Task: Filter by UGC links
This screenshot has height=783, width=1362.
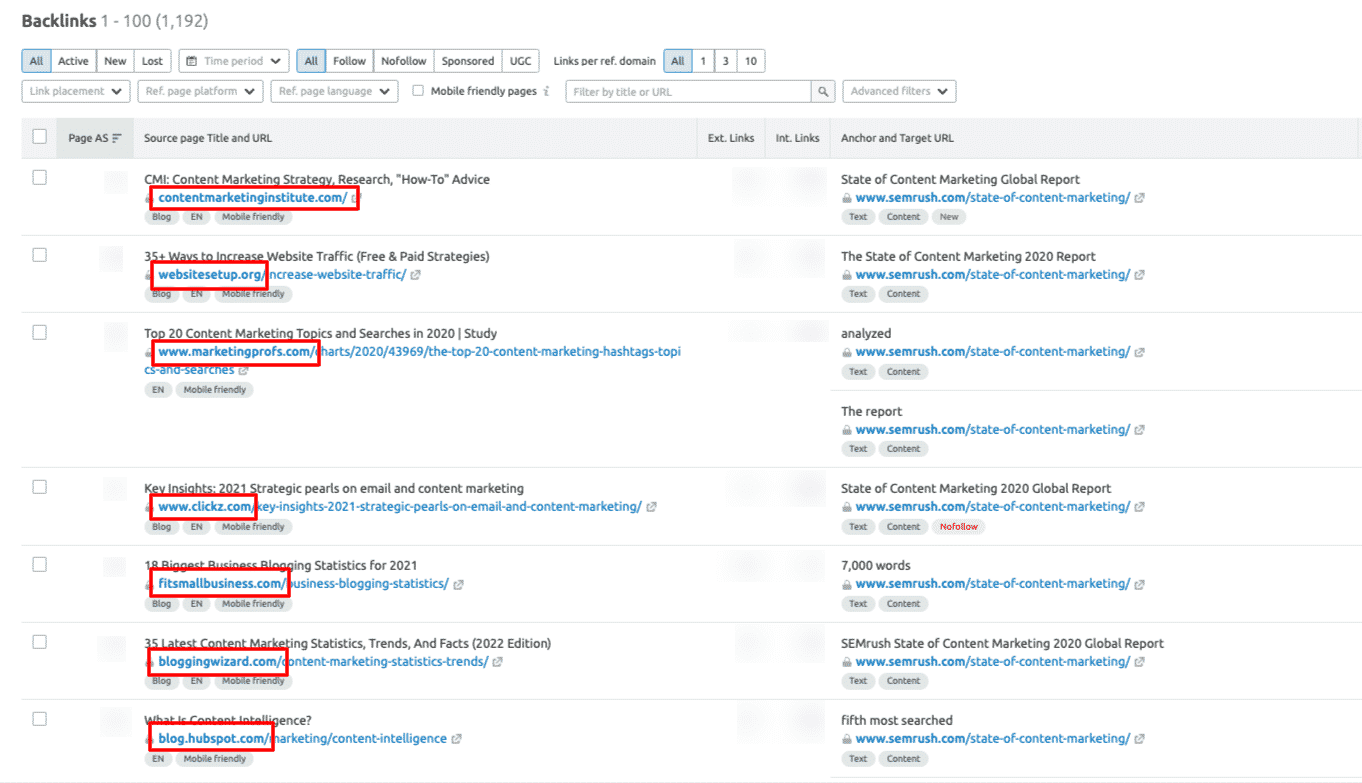Action: point(521,61)
